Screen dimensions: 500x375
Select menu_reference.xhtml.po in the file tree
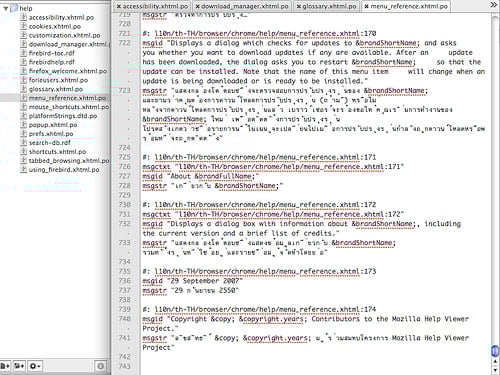point(67,98)
